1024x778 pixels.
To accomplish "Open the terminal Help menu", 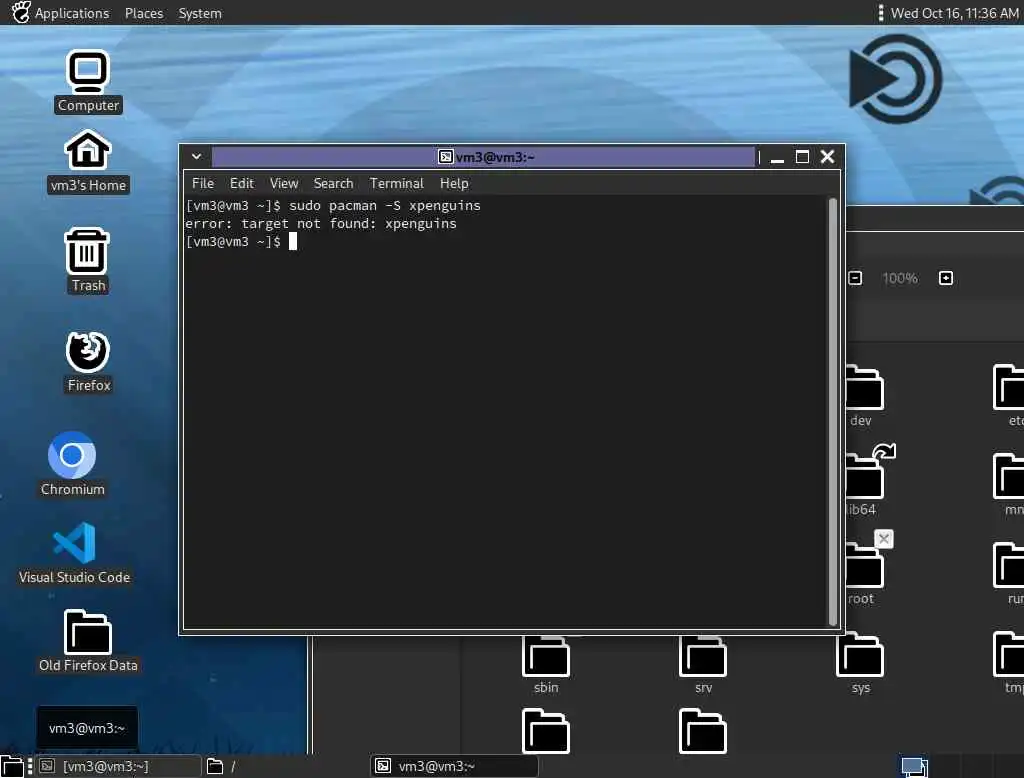I will point(454,184).
